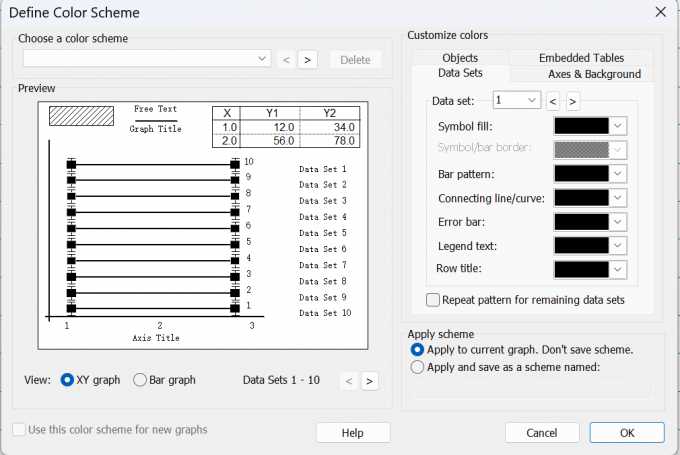This screenshot has height=455, width=680.
Task: Open the Axes & Background tab
Action: [594, 74]
